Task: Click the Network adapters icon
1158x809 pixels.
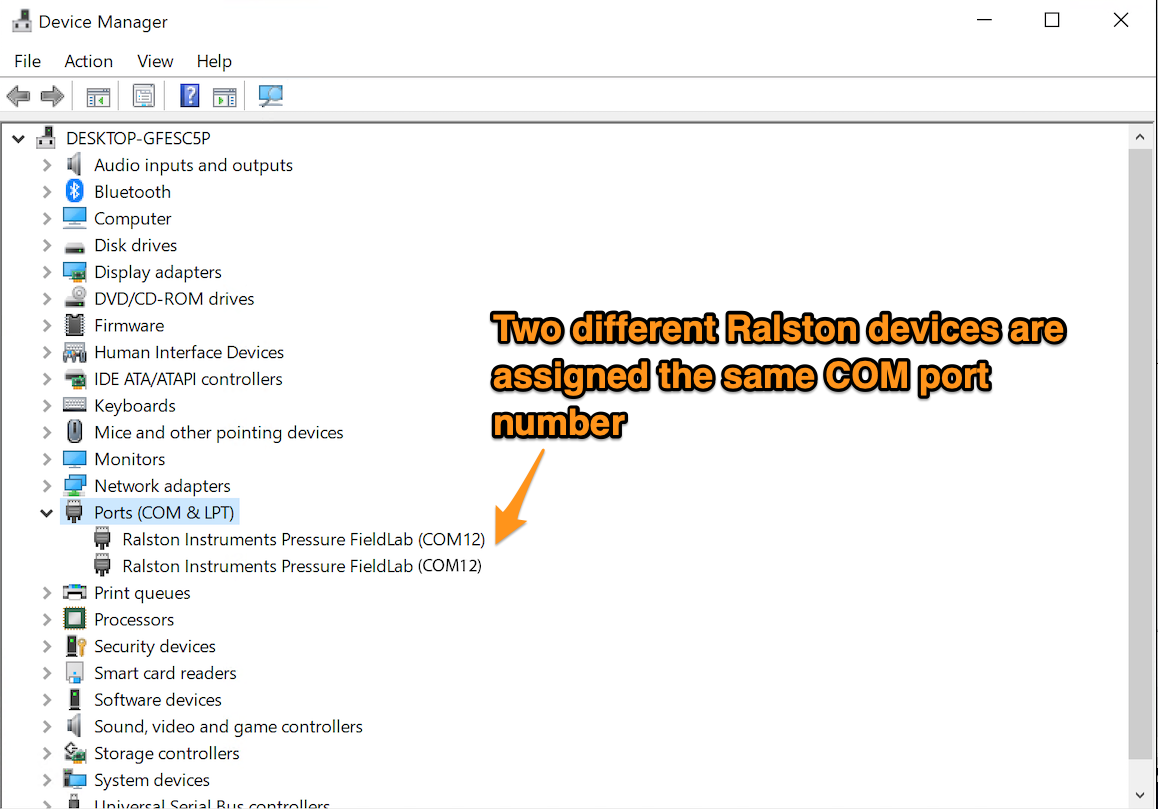Action: pyautogui.click(x=75, y=486)
